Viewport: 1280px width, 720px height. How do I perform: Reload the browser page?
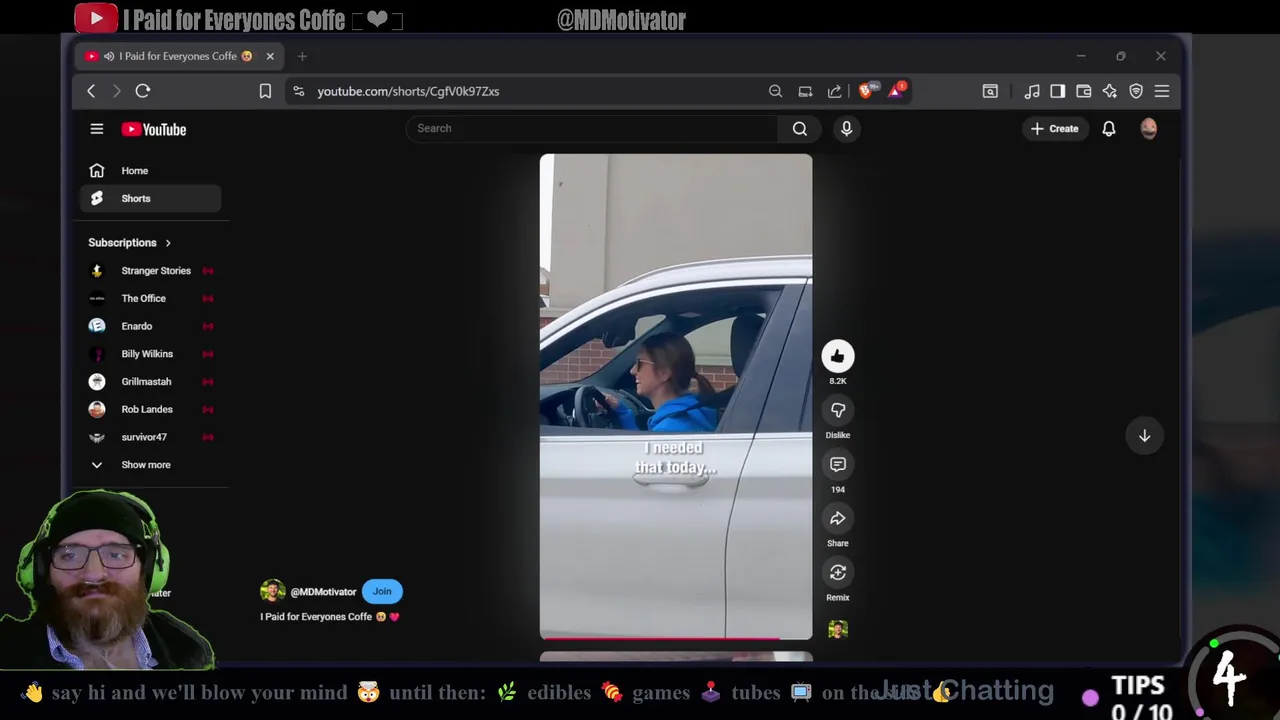tap(143, 91)
